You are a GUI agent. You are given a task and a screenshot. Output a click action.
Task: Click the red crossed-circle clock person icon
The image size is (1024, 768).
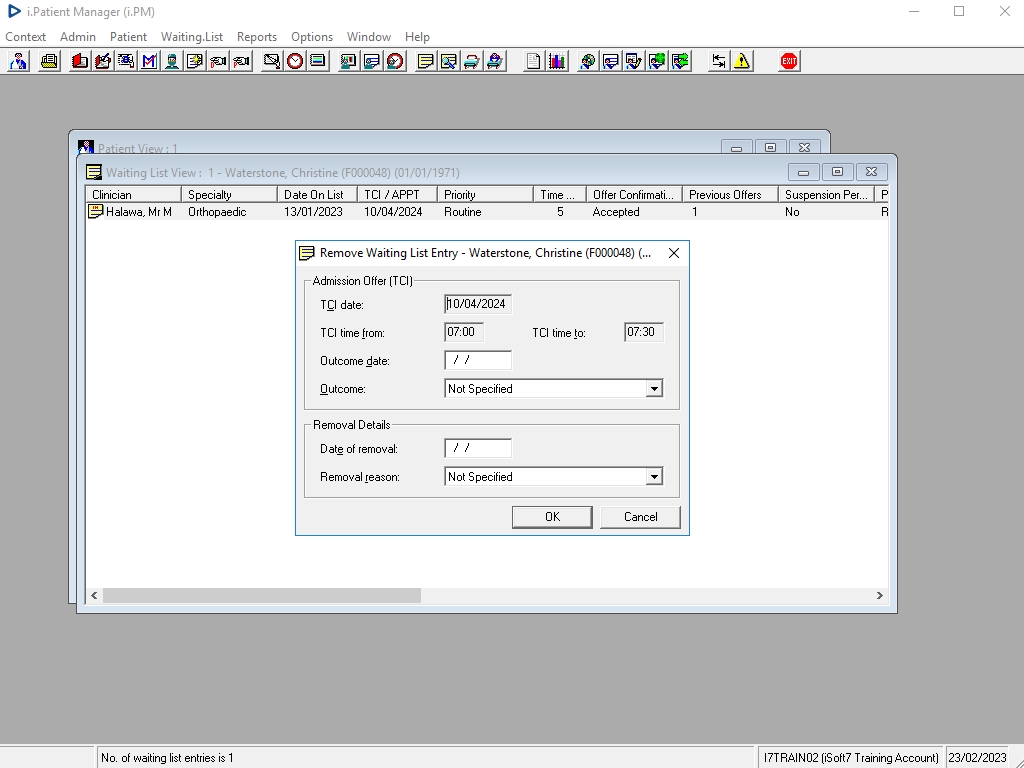click(x=395, y=61)
